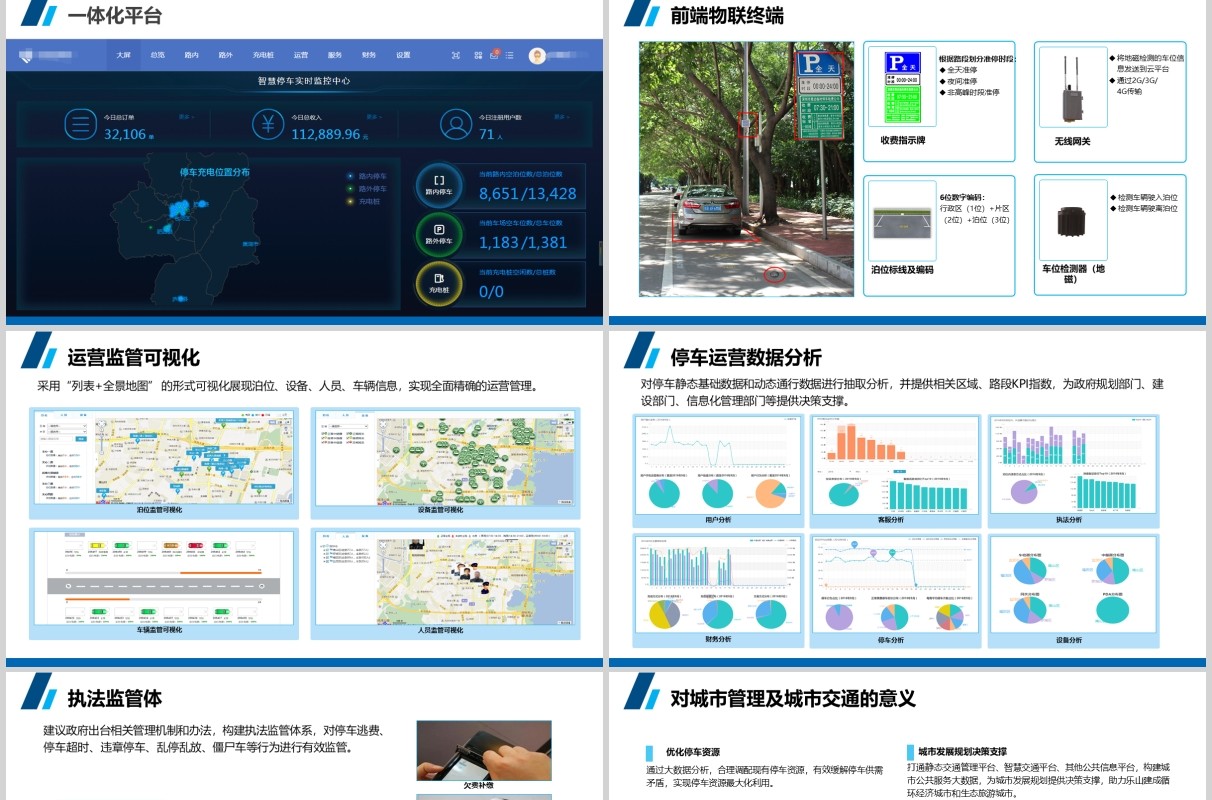Click the user icon for 今日注册用户数
This screenshot has width=1212, height=800.
(456, 125)
